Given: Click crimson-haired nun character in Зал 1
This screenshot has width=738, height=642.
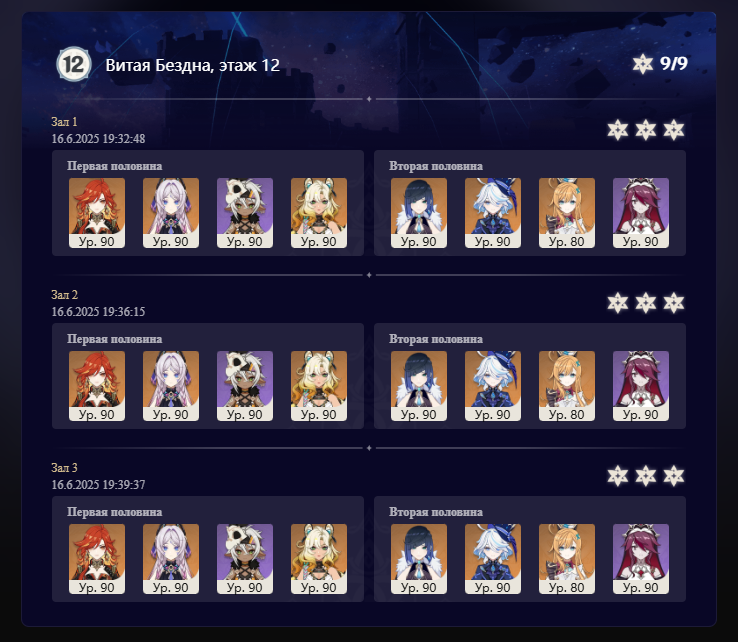Looking at the screenshot, I should [x=641, y=213].
